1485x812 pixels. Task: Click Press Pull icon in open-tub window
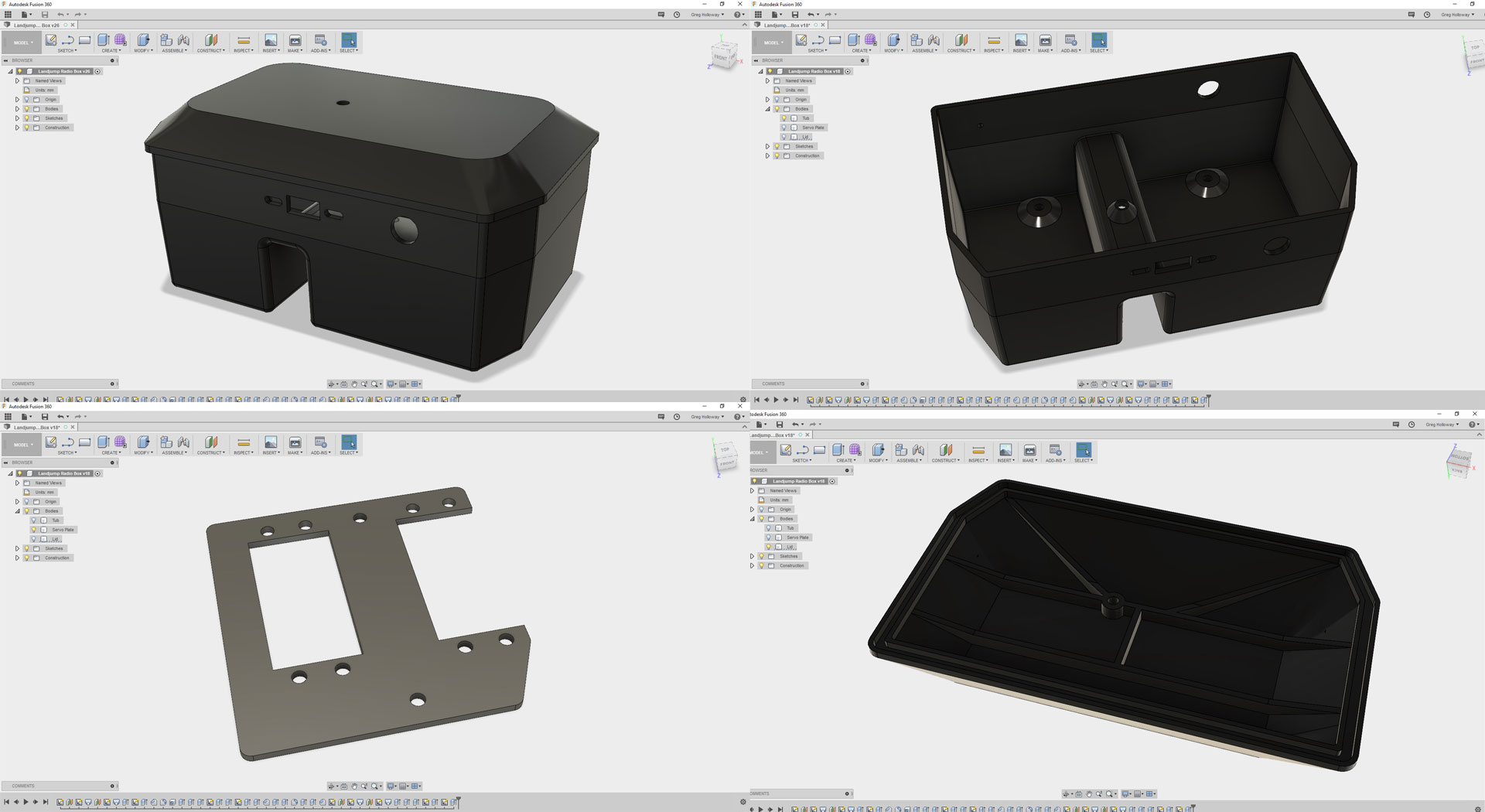tap(893, 40)
